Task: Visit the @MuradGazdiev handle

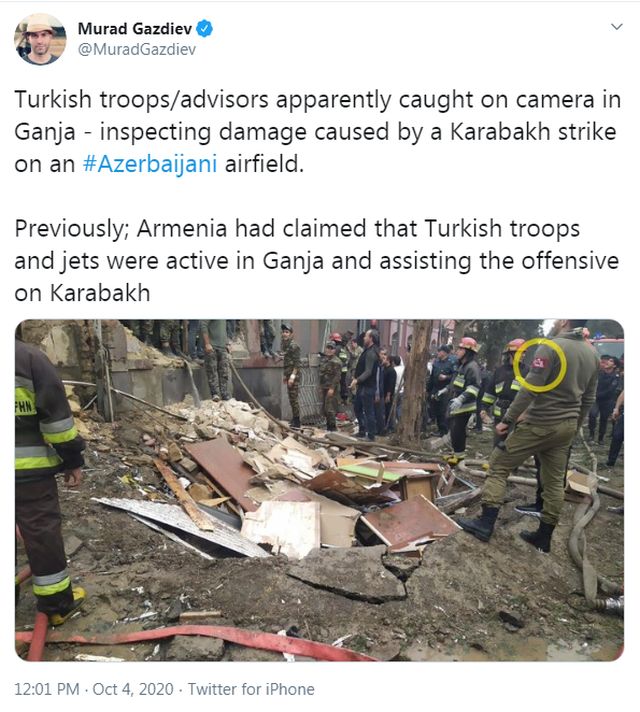Action: tap(137, 49)
